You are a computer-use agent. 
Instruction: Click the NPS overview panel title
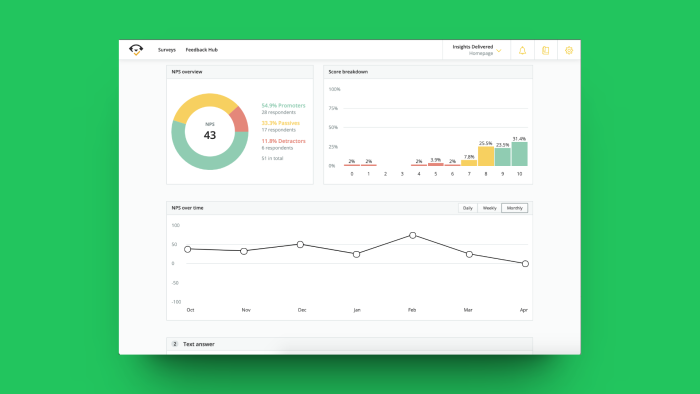[x=187, y=72]
